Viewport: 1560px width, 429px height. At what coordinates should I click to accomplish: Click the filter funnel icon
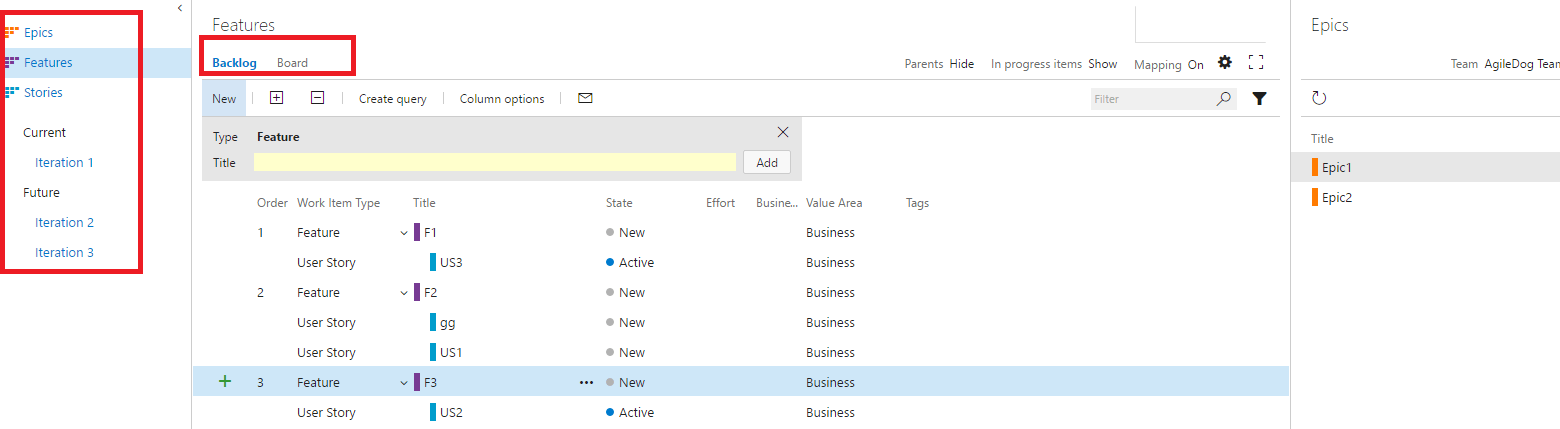[1260, 99]
